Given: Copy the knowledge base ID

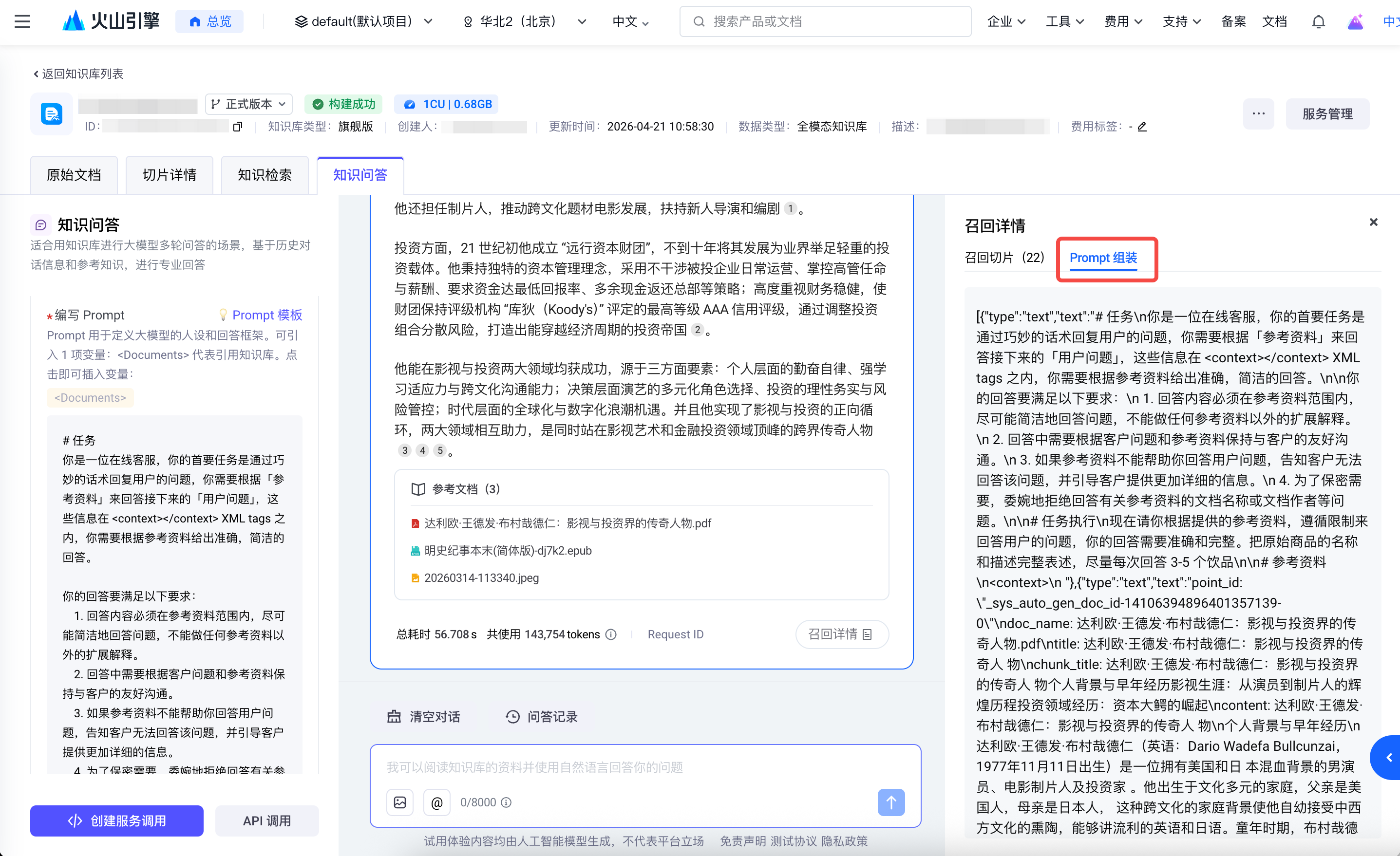Looking at the screenshot, I should tap(238, 127).
